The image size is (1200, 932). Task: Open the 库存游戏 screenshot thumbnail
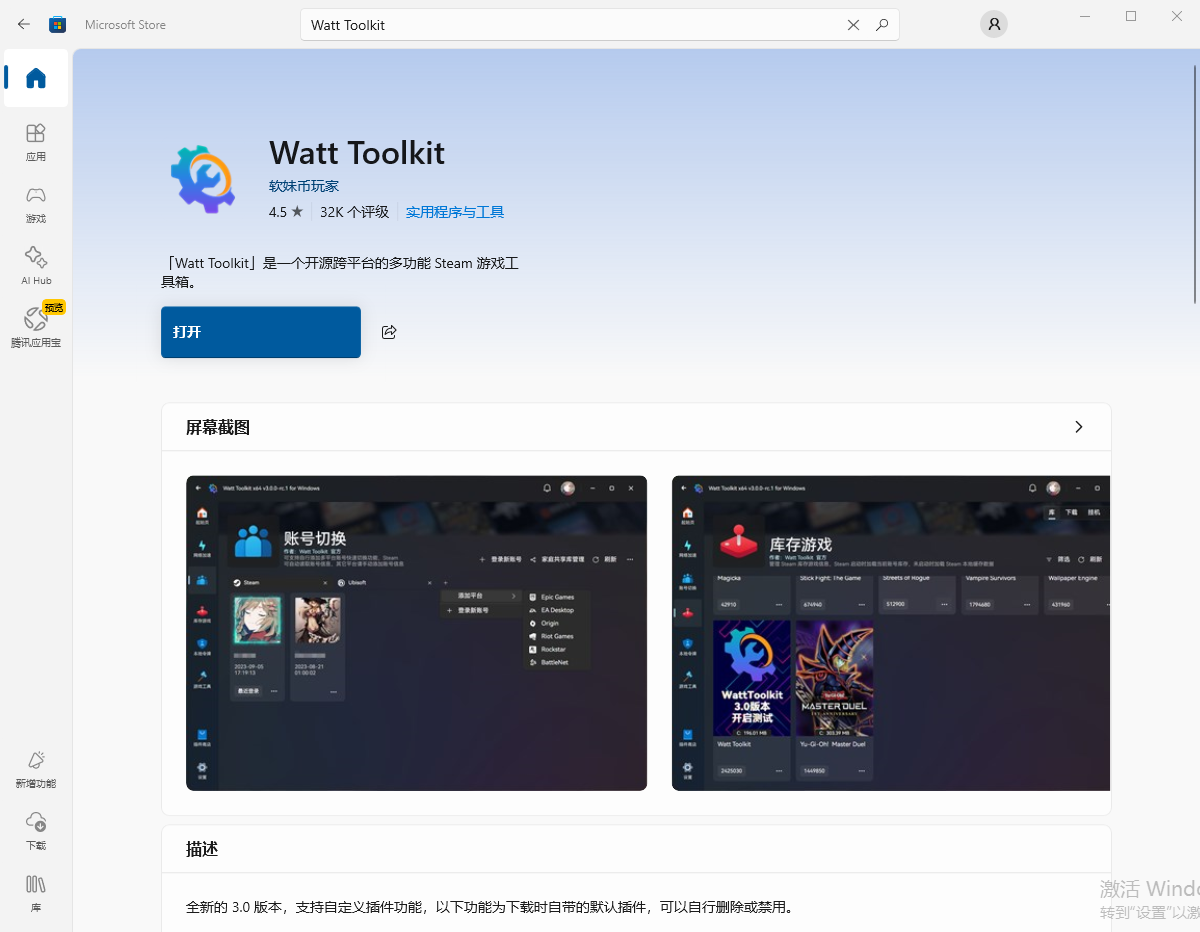pyautogui.click(x=891, y=633)
